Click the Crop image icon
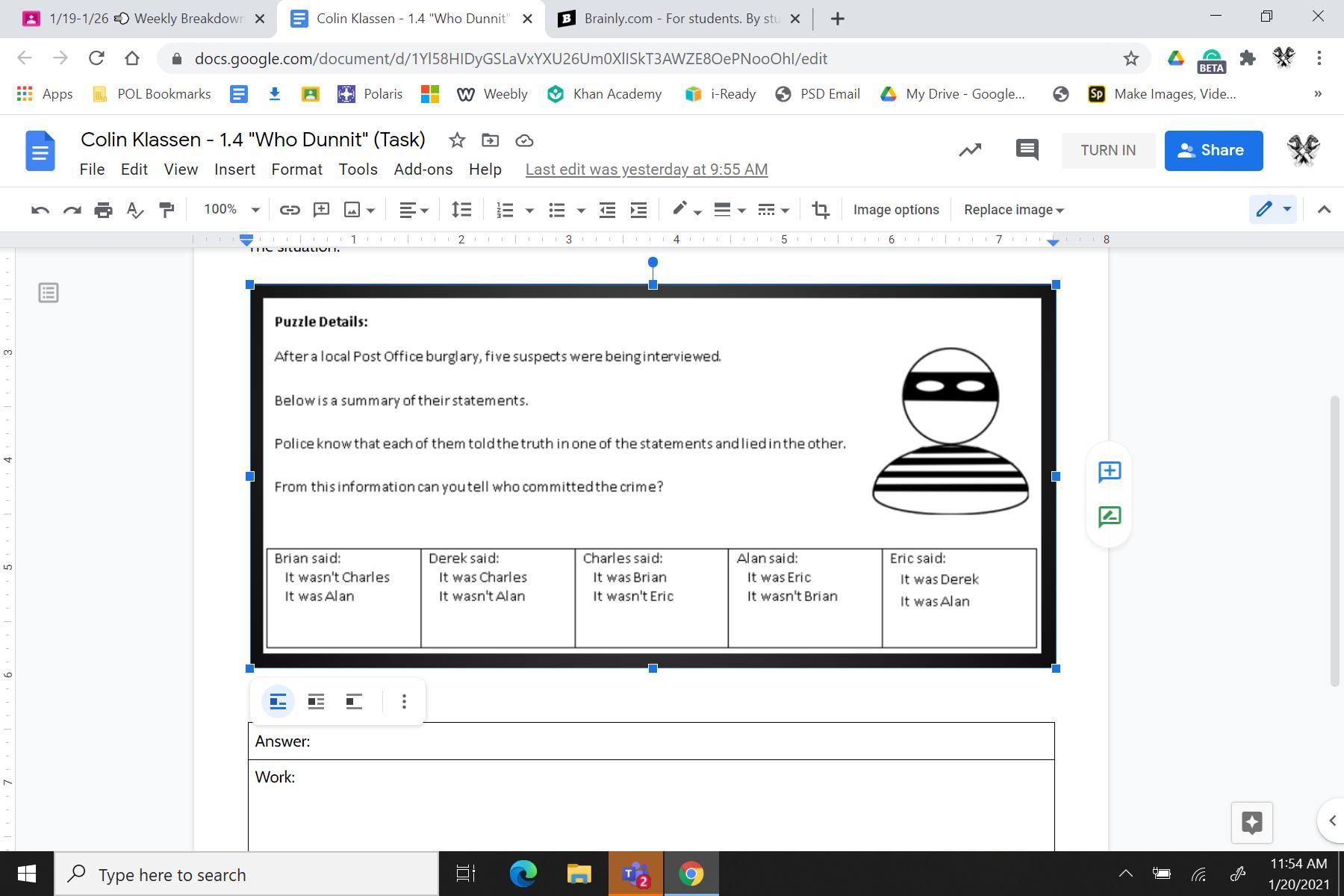 821,210
